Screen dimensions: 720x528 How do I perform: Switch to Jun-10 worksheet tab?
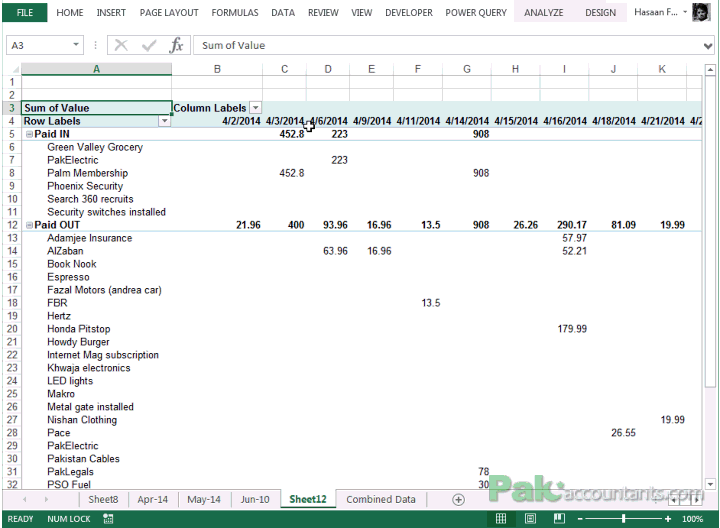coord(255,500)
